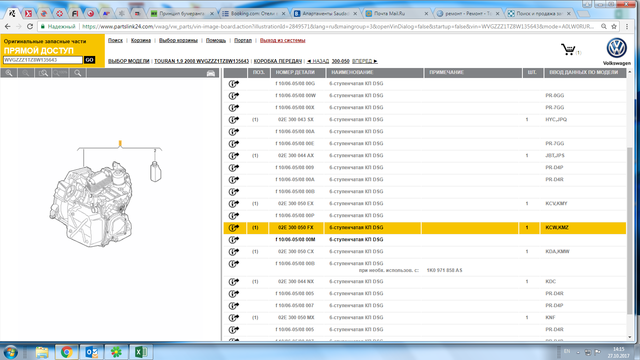
Task: Click the Выход из системы link
Action: tap(282, 40)
